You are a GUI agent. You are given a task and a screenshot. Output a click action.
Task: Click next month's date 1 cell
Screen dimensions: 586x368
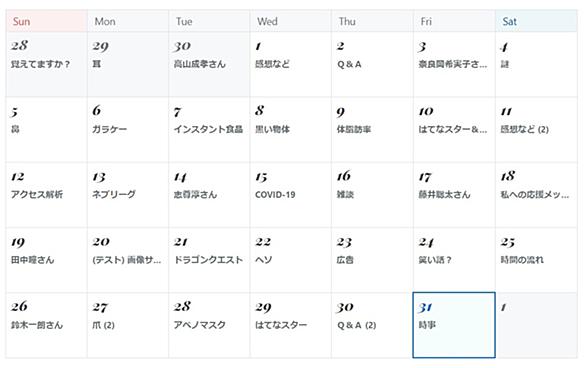[x=536, y=325]
